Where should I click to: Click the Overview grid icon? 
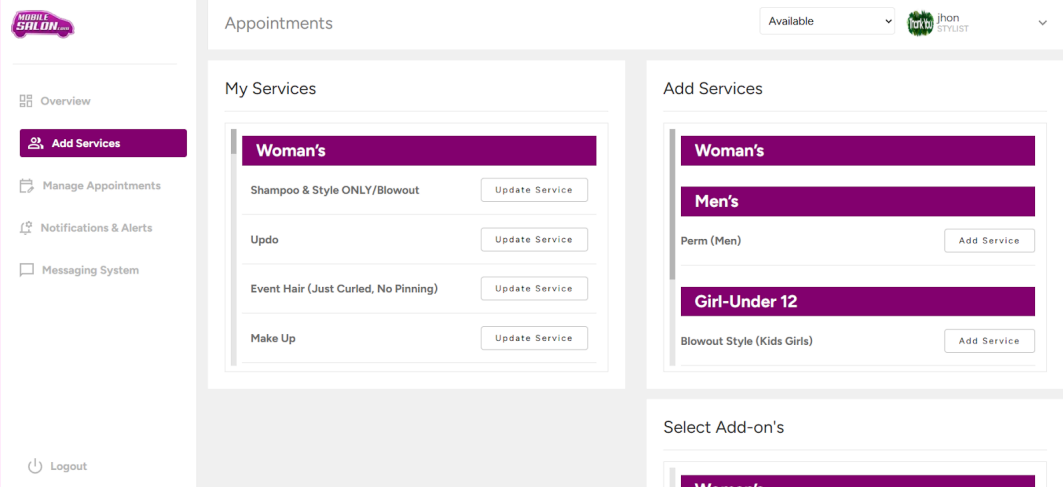[27, 101]
